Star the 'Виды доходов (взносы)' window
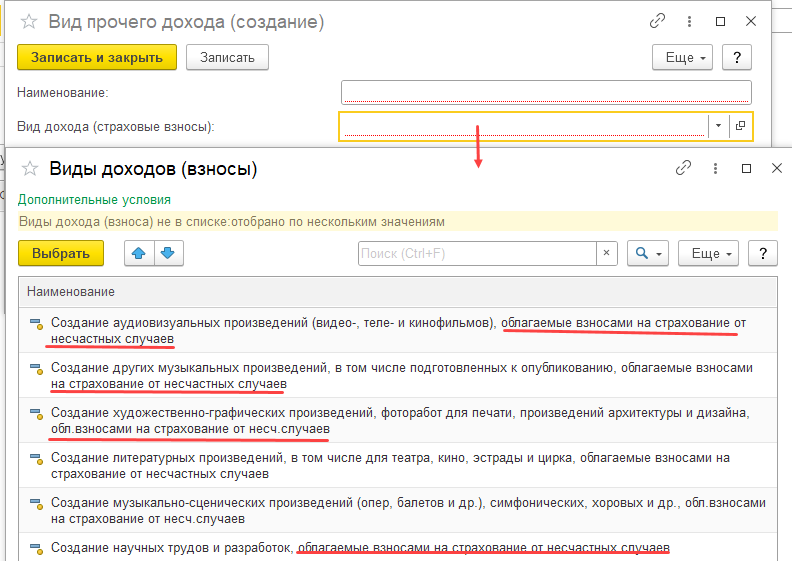 [30, 168]
